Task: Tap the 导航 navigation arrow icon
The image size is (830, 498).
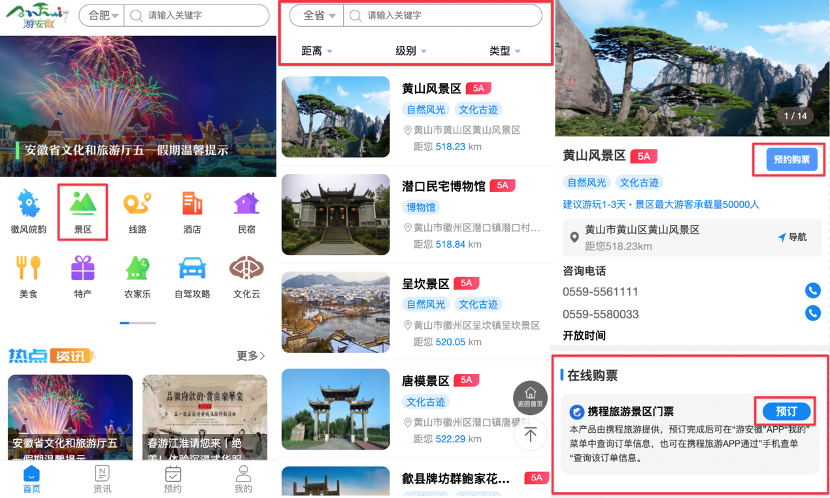Action: tap(781, 238)
